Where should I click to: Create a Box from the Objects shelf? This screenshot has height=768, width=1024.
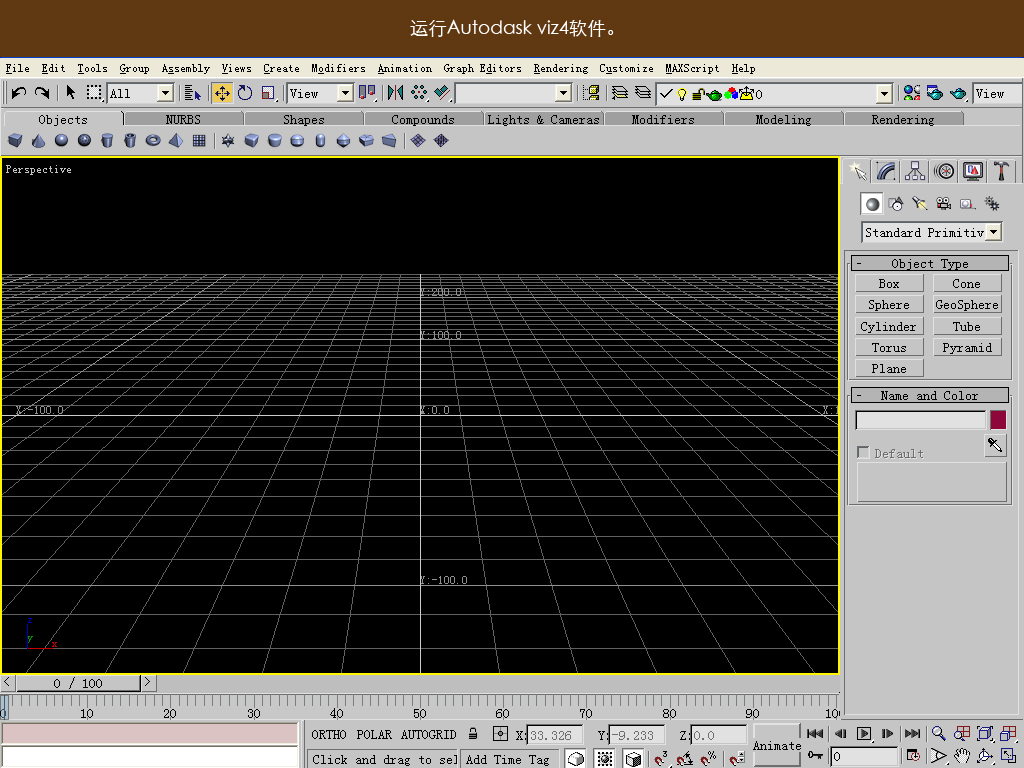pyautogui.click(x=15, y=140)
